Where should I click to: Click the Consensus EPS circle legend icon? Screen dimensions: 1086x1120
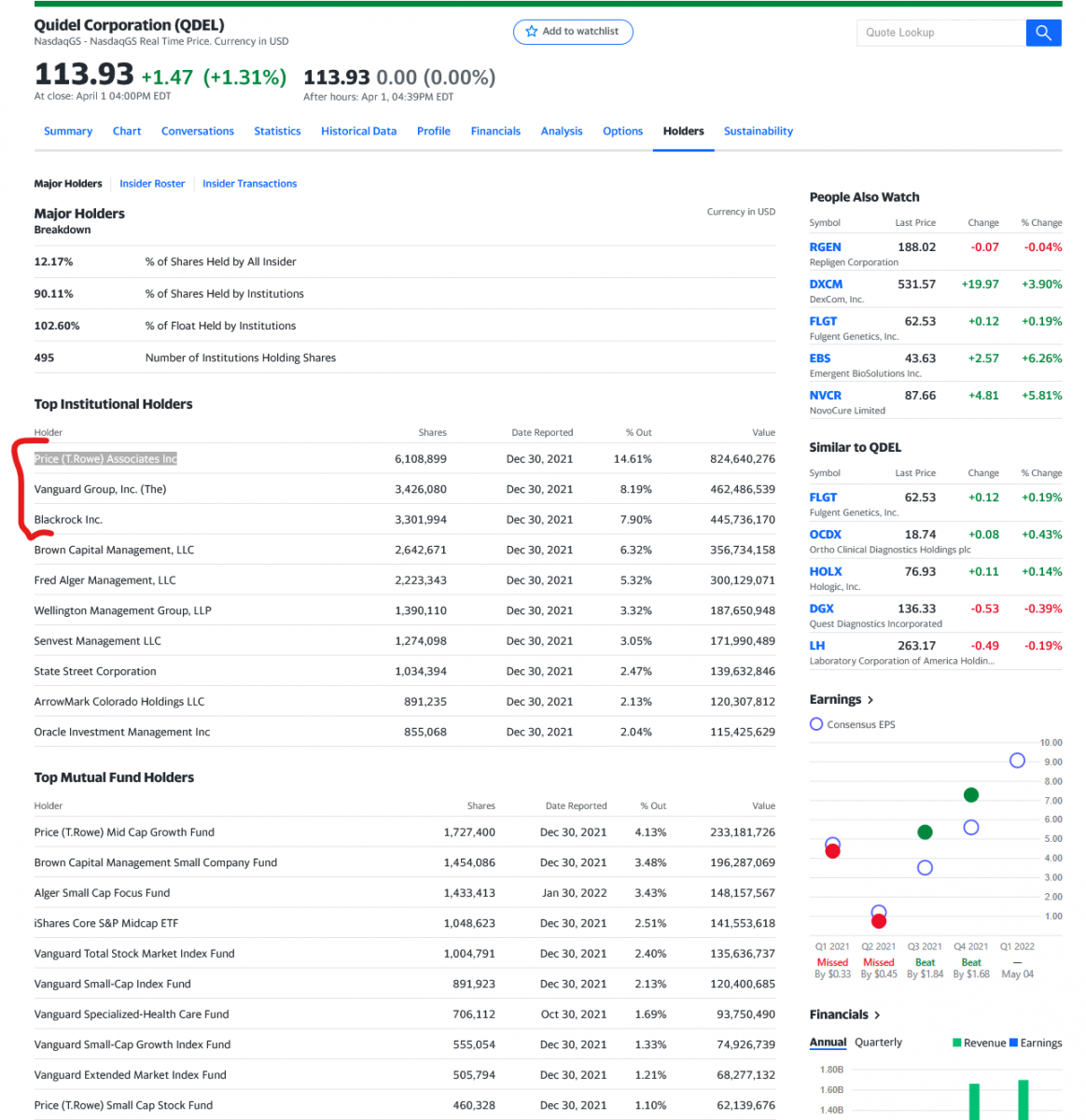pyautogui.click(x=816, y=724)
